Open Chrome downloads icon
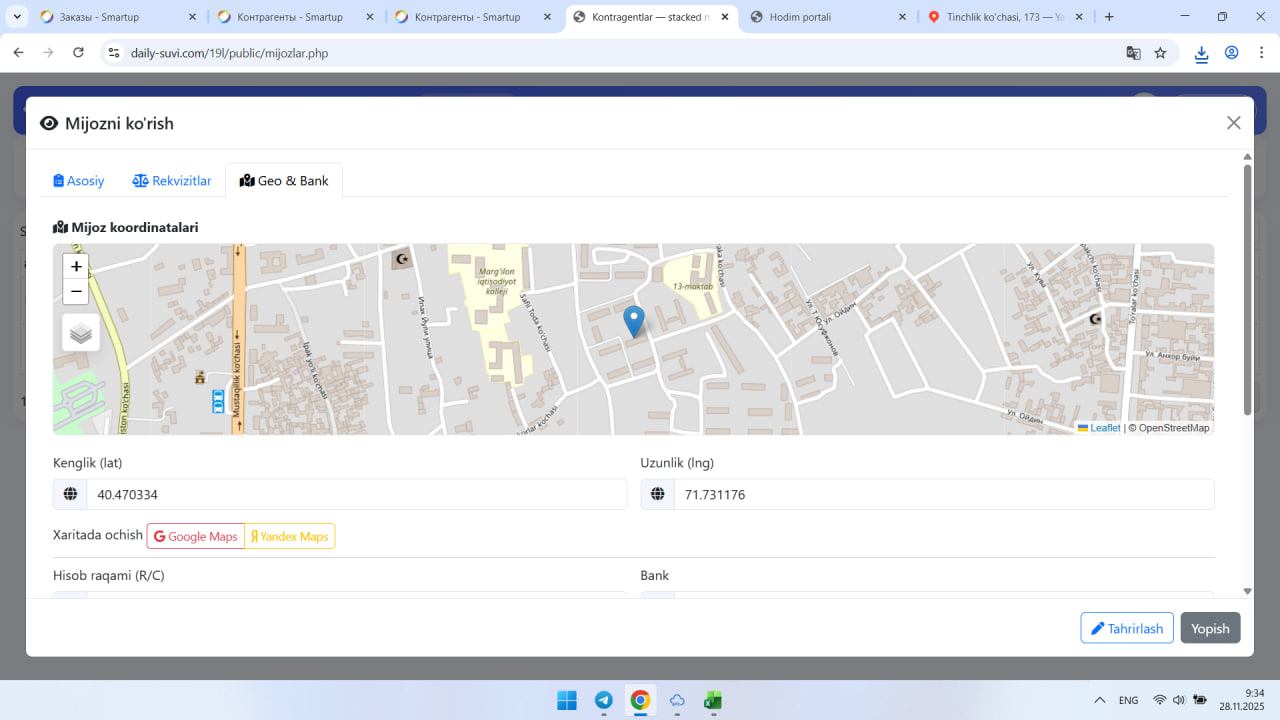This screenshot has width=1280, height=720. pos(1201,54)
